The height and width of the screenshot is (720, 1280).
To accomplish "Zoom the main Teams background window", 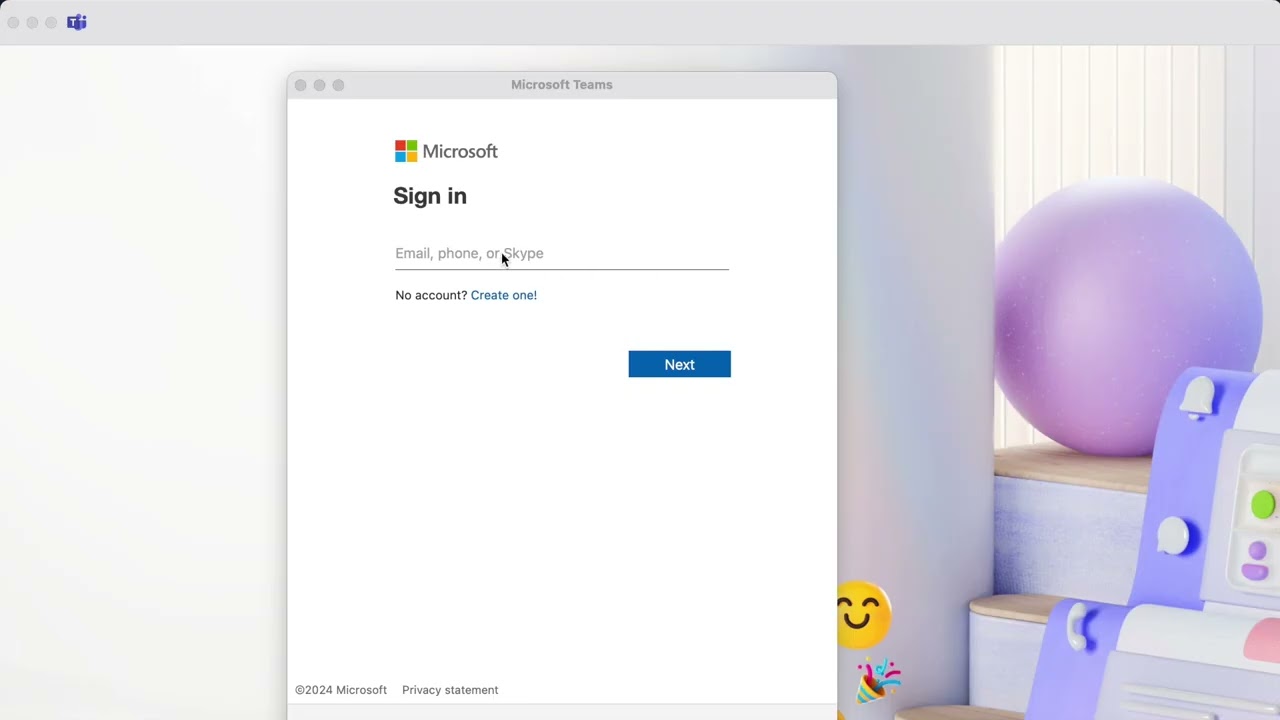I will coord(51,22).
